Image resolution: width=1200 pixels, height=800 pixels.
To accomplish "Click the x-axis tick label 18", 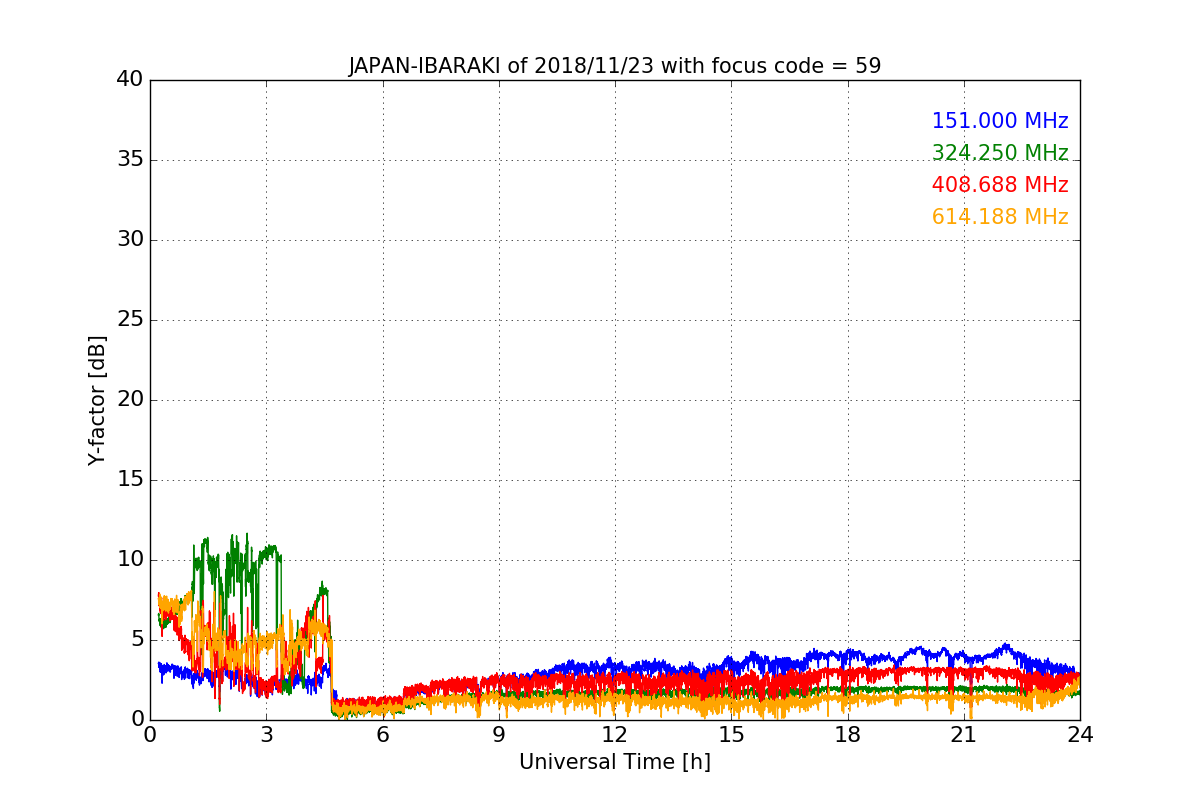I will pos(848,735).
